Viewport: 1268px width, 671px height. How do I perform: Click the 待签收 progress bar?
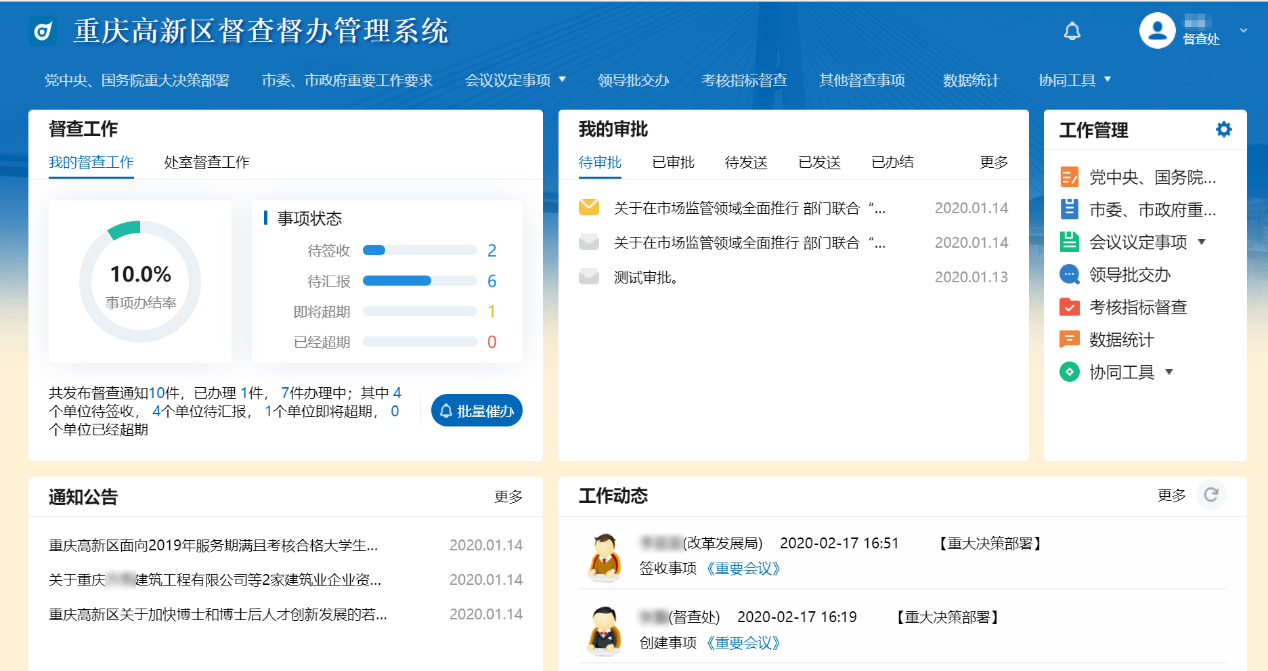tap(420, 250)
